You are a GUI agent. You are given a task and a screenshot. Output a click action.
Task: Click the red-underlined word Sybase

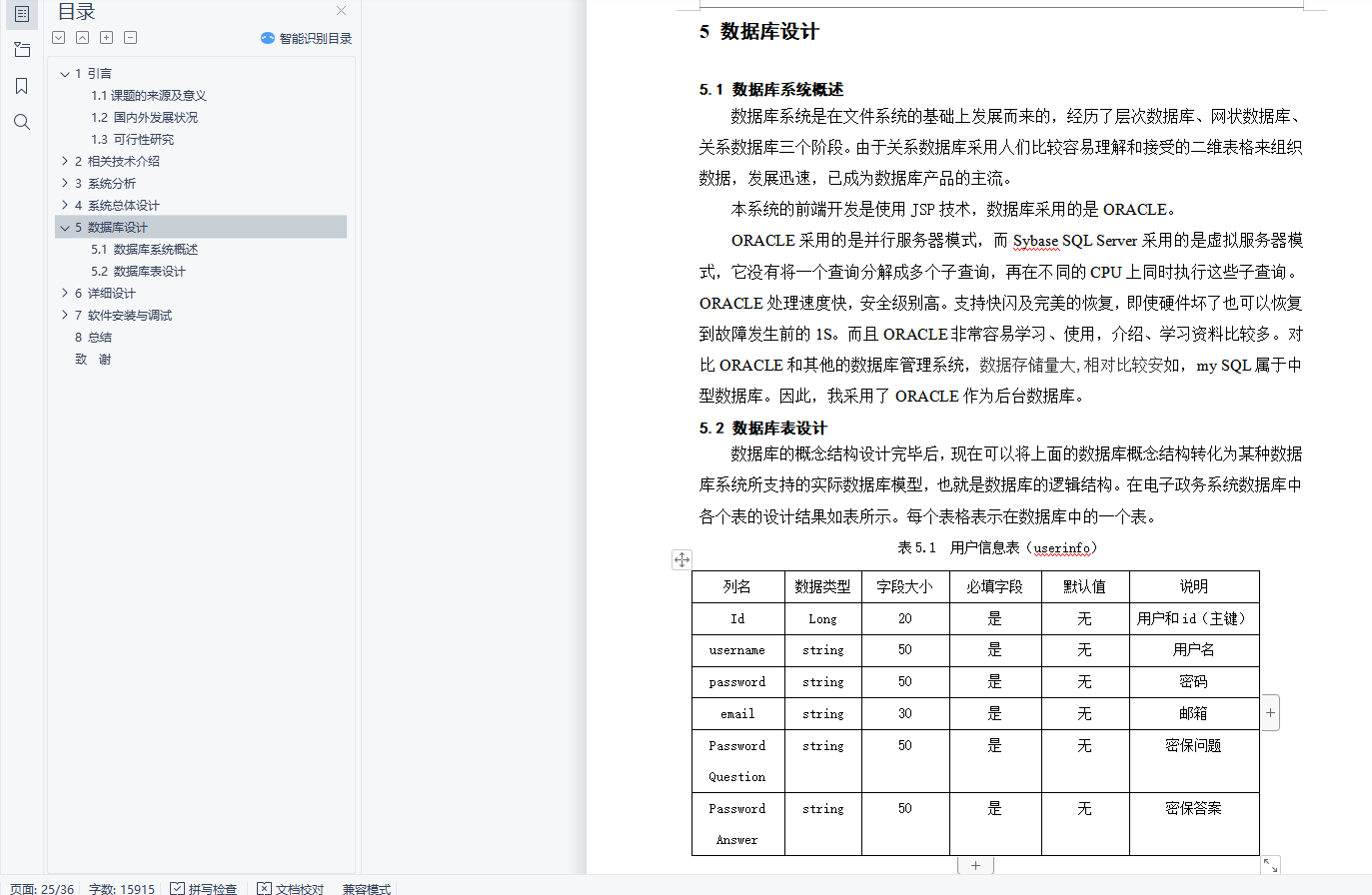[x=1035, y=241]
